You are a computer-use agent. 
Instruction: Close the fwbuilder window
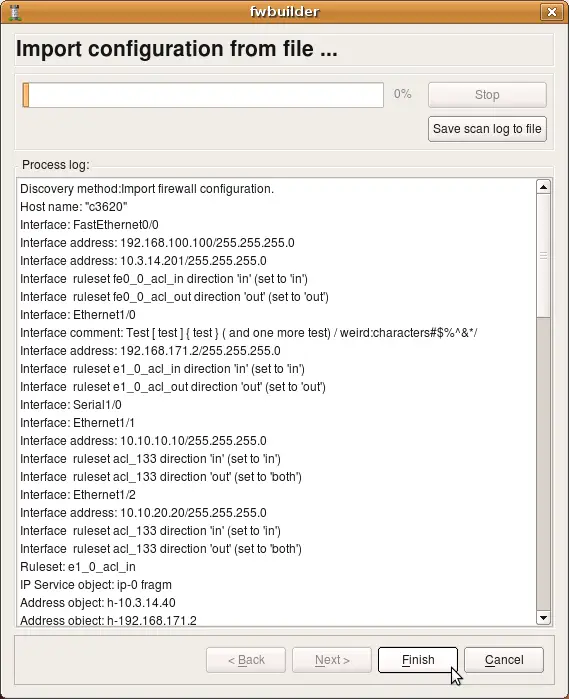(x=551, y=12)
